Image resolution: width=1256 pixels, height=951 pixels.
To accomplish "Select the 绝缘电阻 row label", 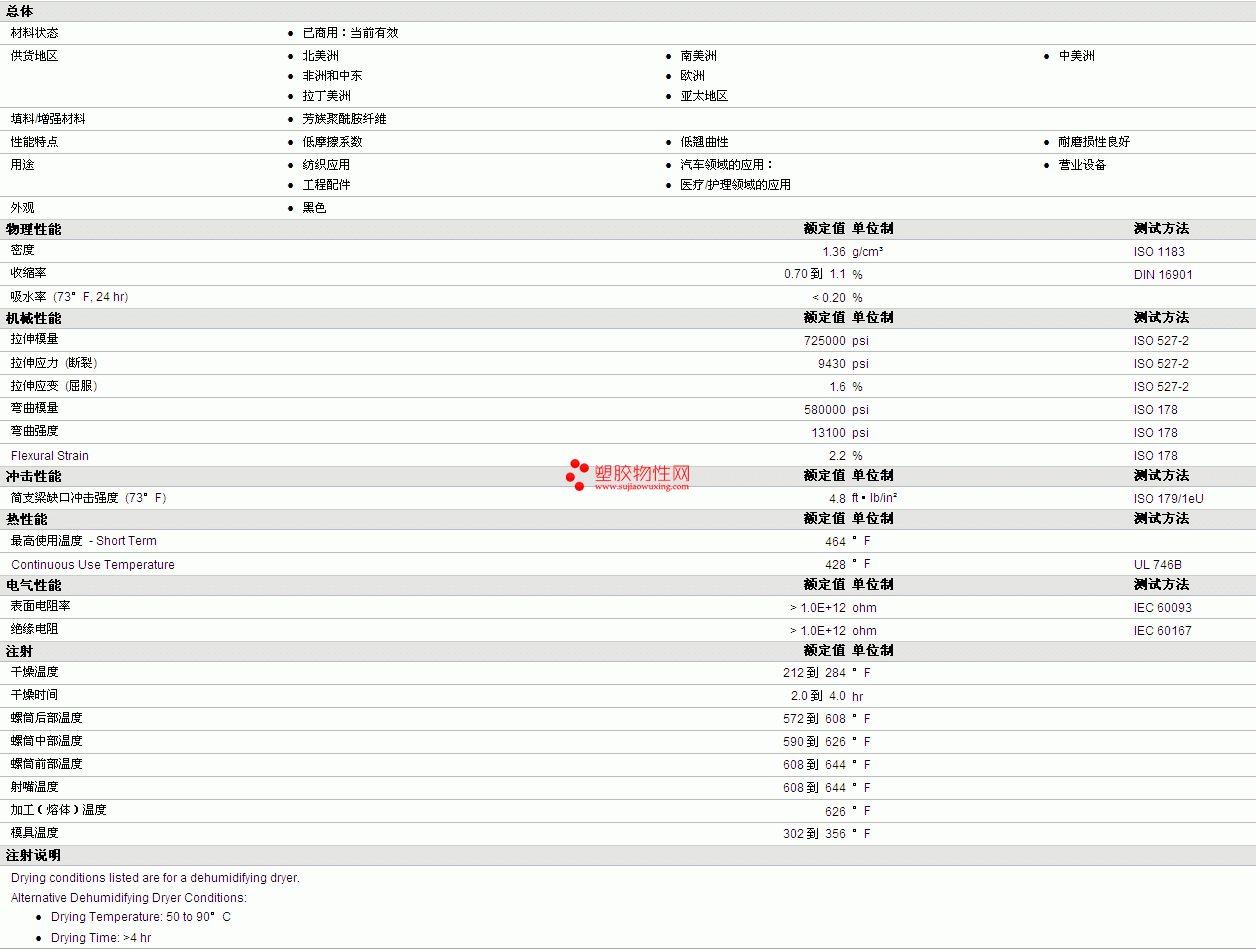I will pos(35,630).
